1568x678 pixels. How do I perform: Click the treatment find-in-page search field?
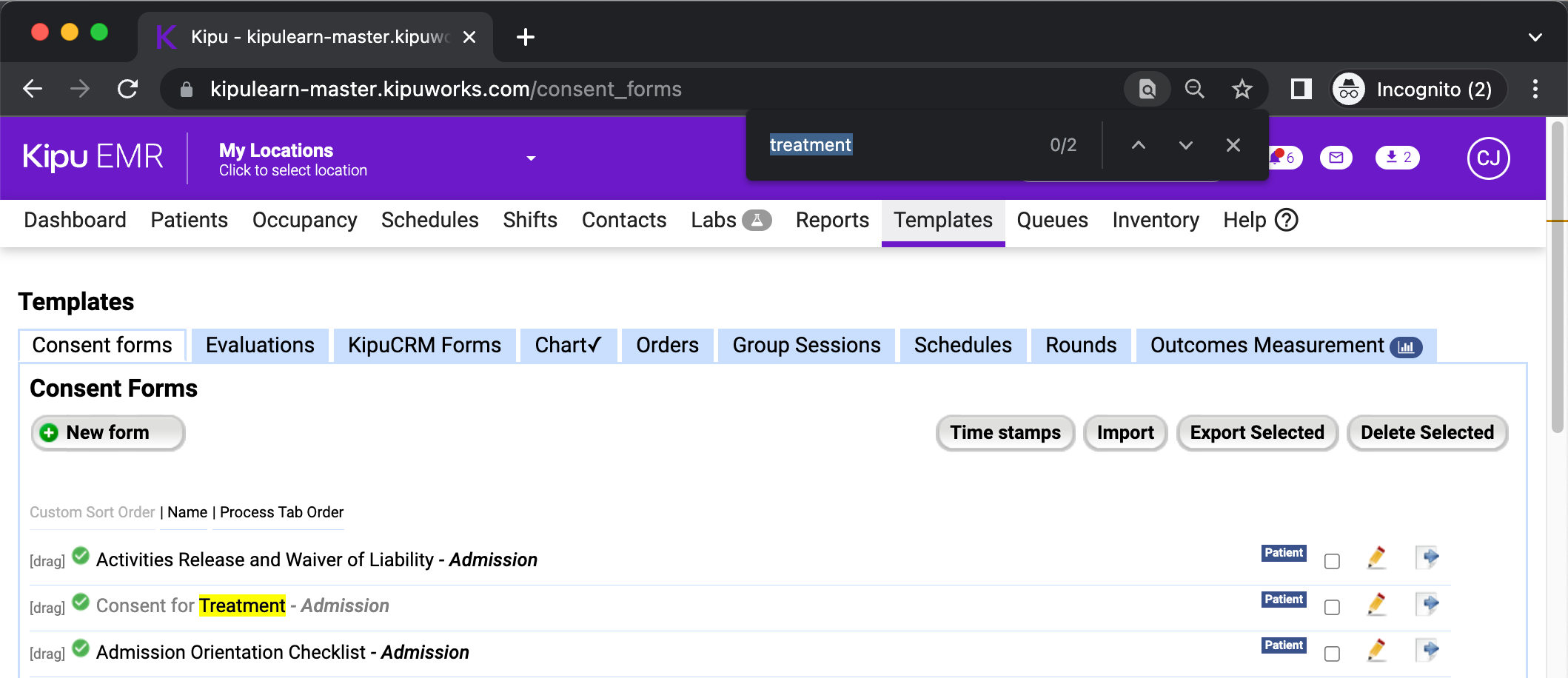[x=888, y=145]
